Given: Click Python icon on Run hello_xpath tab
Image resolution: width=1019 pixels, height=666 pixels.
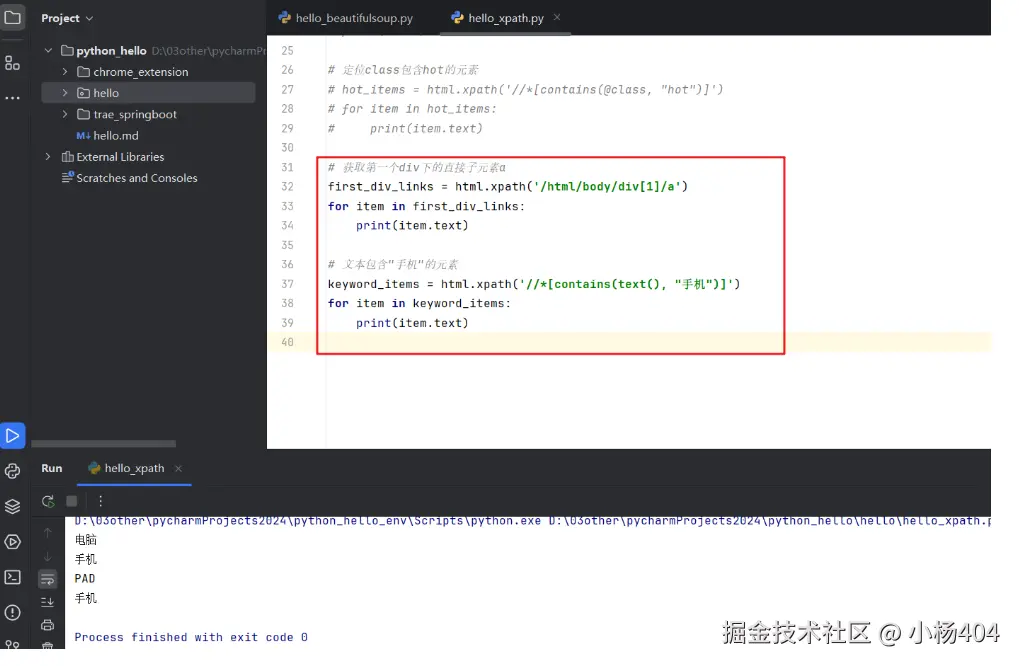Looking at the screenshot, I should pyautogui.click(x=94, y=468).
